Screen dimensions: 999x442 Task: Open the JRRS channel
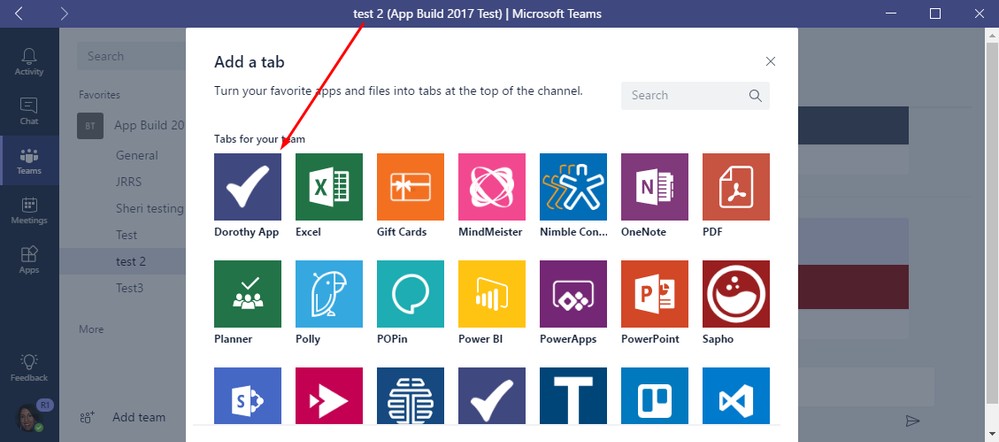[x=129, y=182]
